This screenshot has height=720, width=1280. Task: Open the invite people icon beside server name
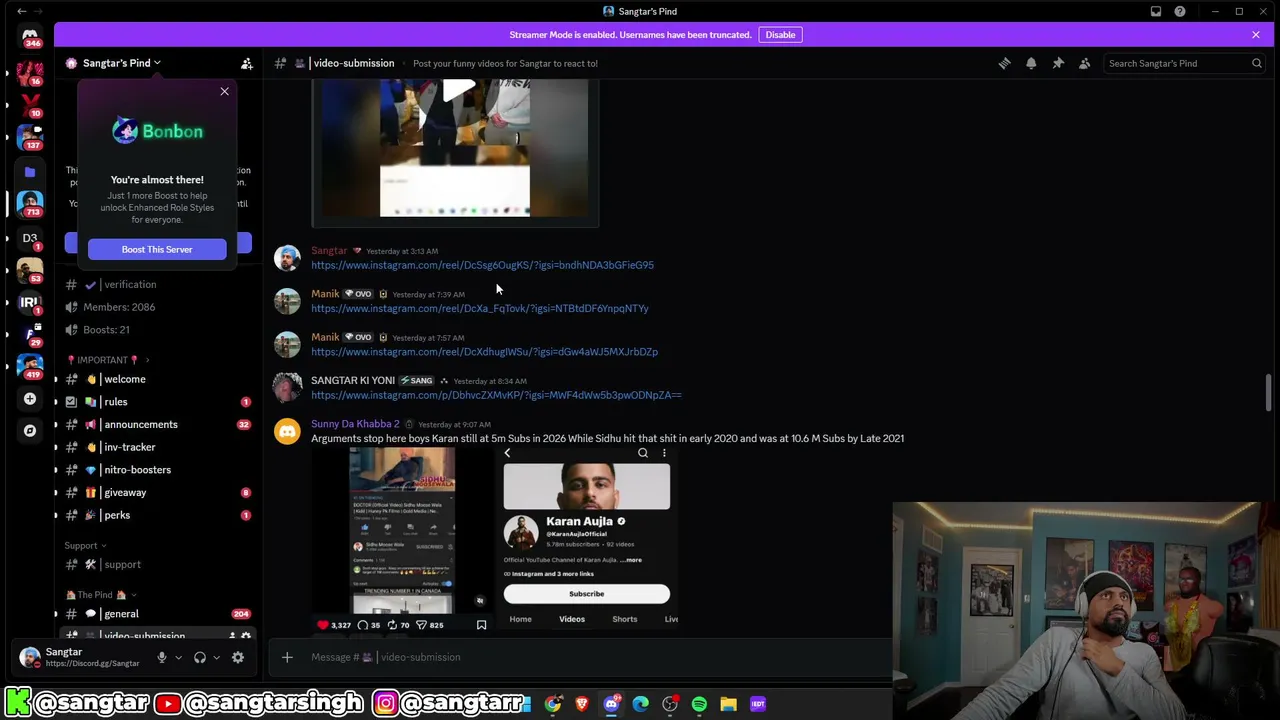coord(247,63)
